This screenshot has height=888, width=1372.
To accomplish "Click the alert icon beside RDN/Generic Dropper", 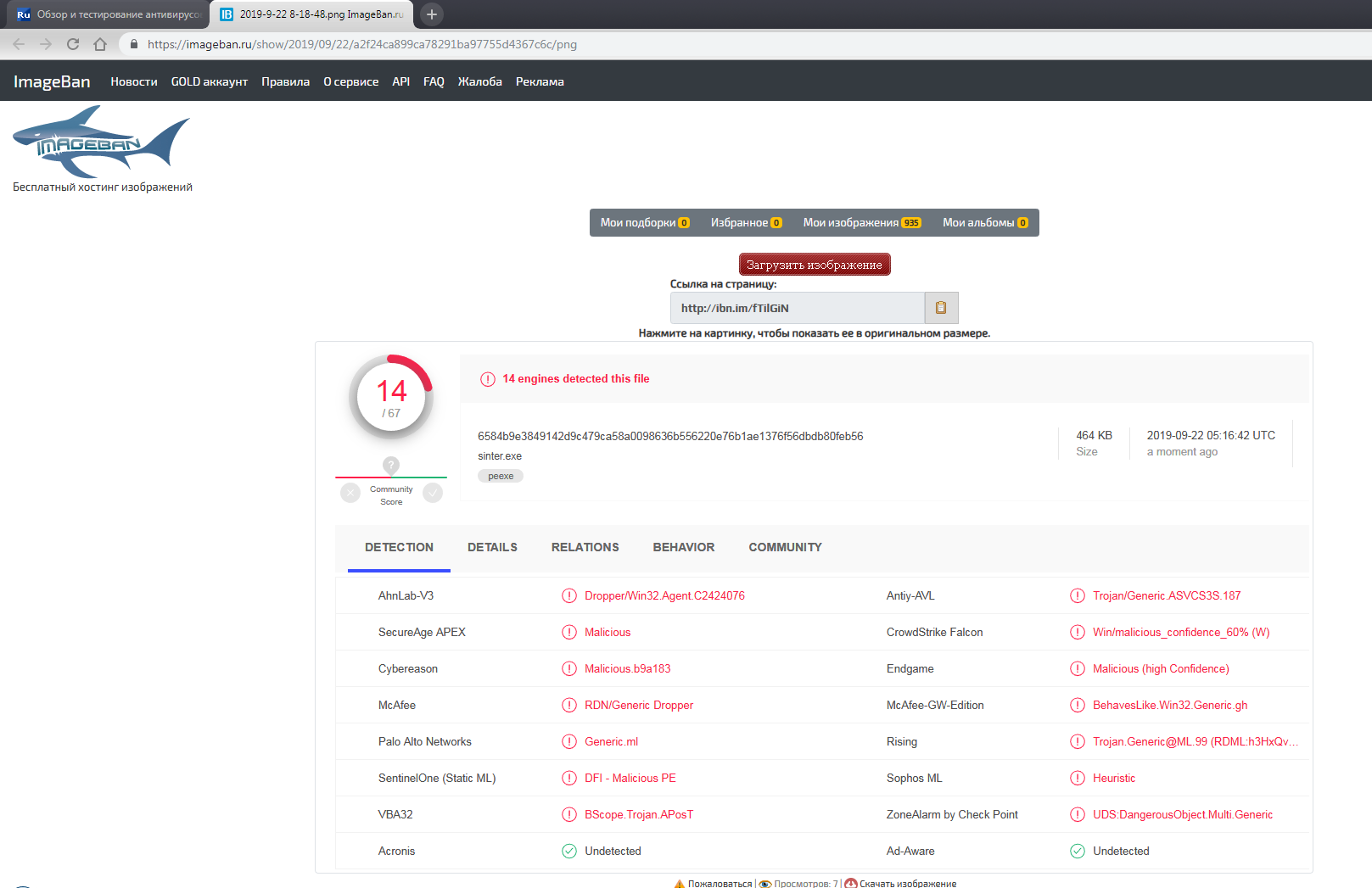I will (x=569, y=705).
